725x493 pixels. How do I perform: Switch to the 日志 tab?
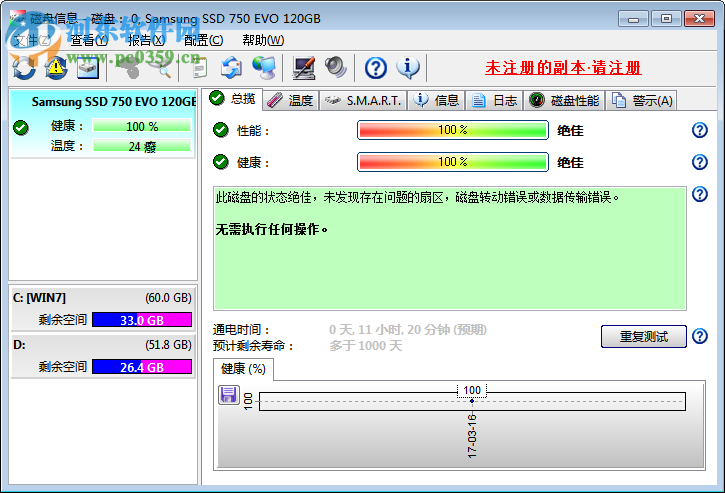[x=494, y=100]
